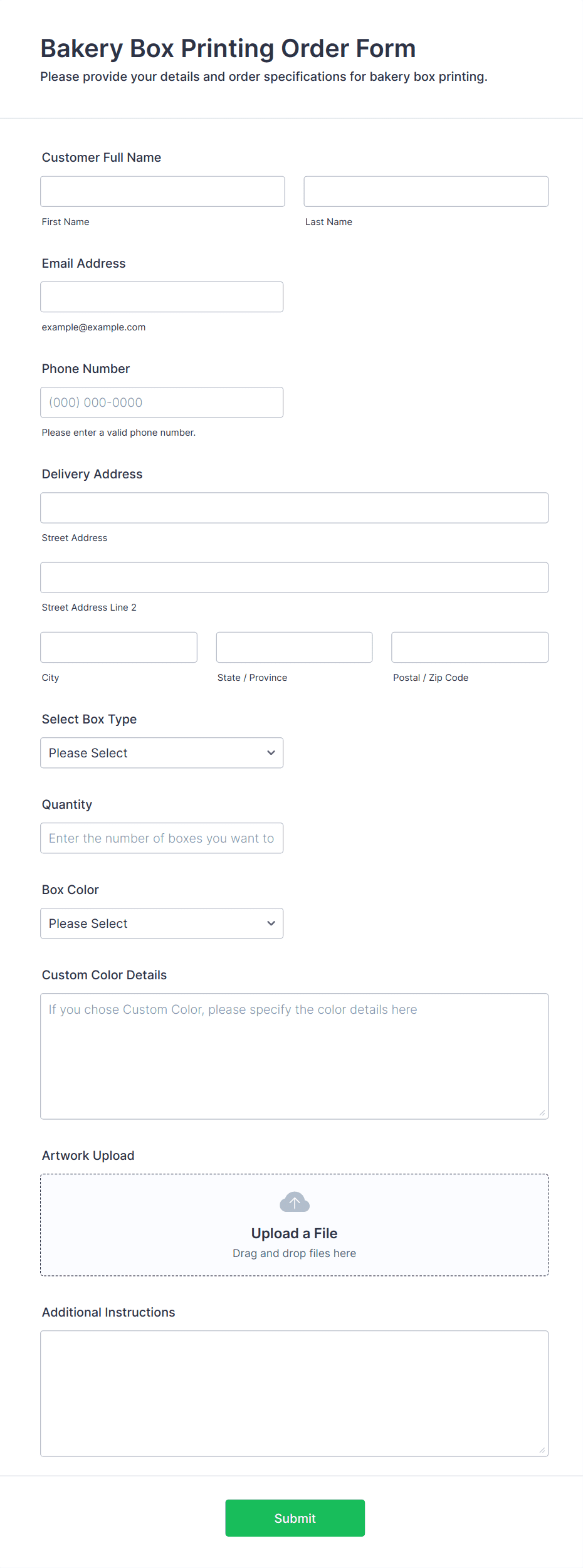This screenshot has height=1568, width=583.
Task: Click the State / Province field
Action: (x=294, y=647)
